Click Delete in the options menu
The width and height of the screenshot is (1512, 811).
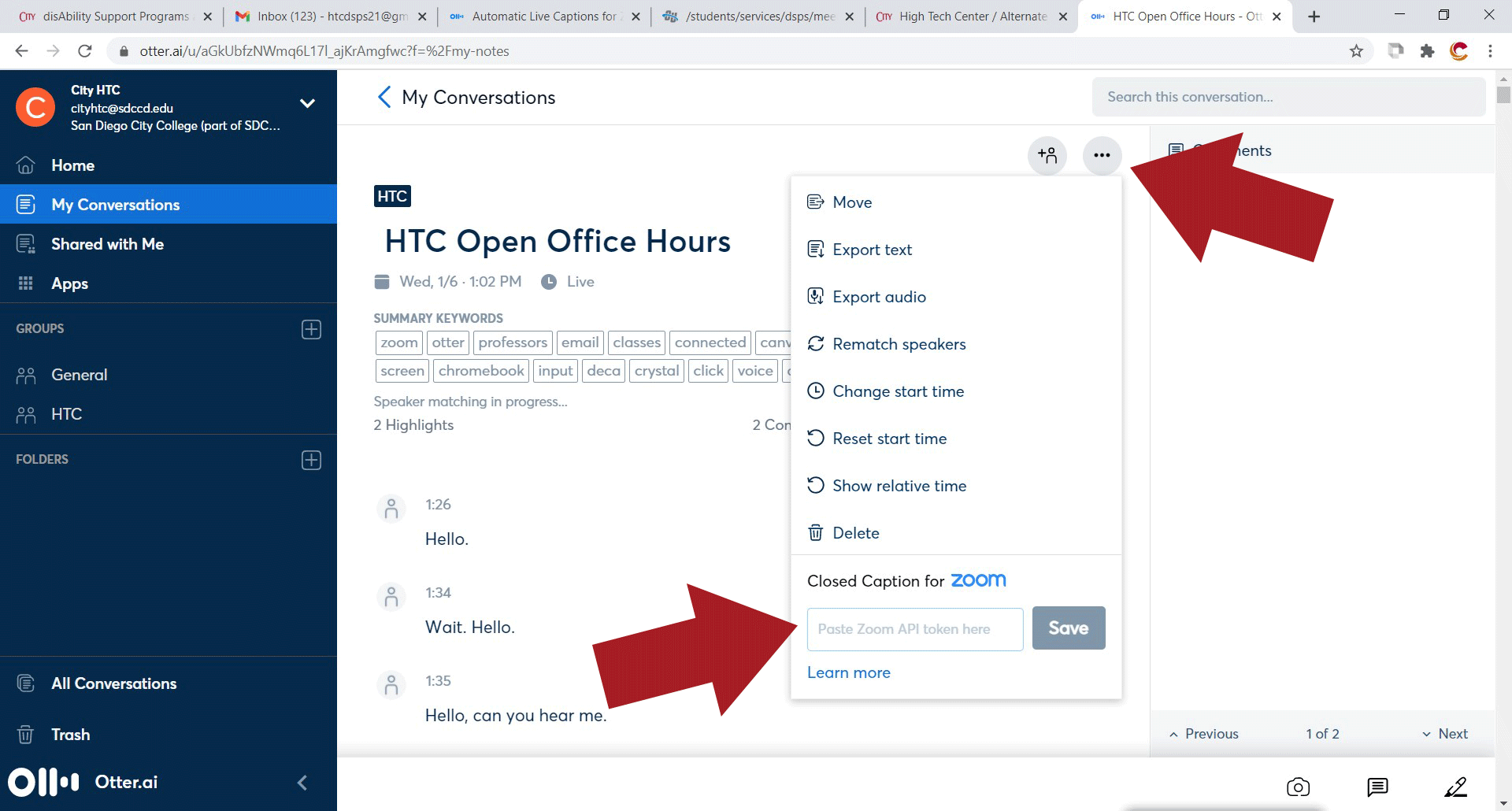pyautogui.click(x=855, y=533)
